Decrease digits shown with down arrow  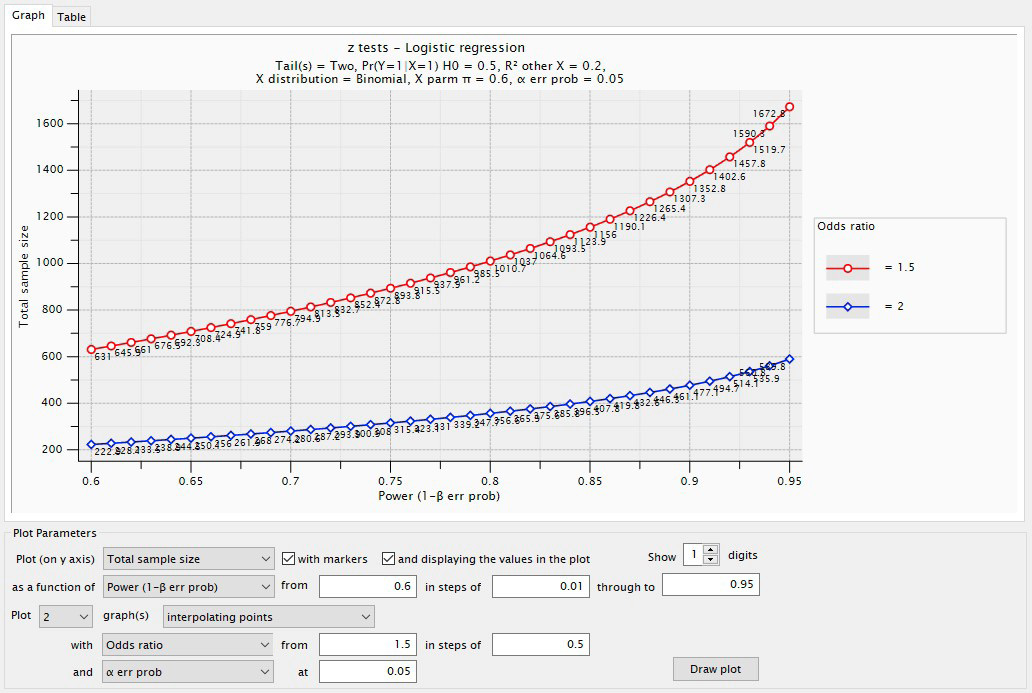(711, 559)
